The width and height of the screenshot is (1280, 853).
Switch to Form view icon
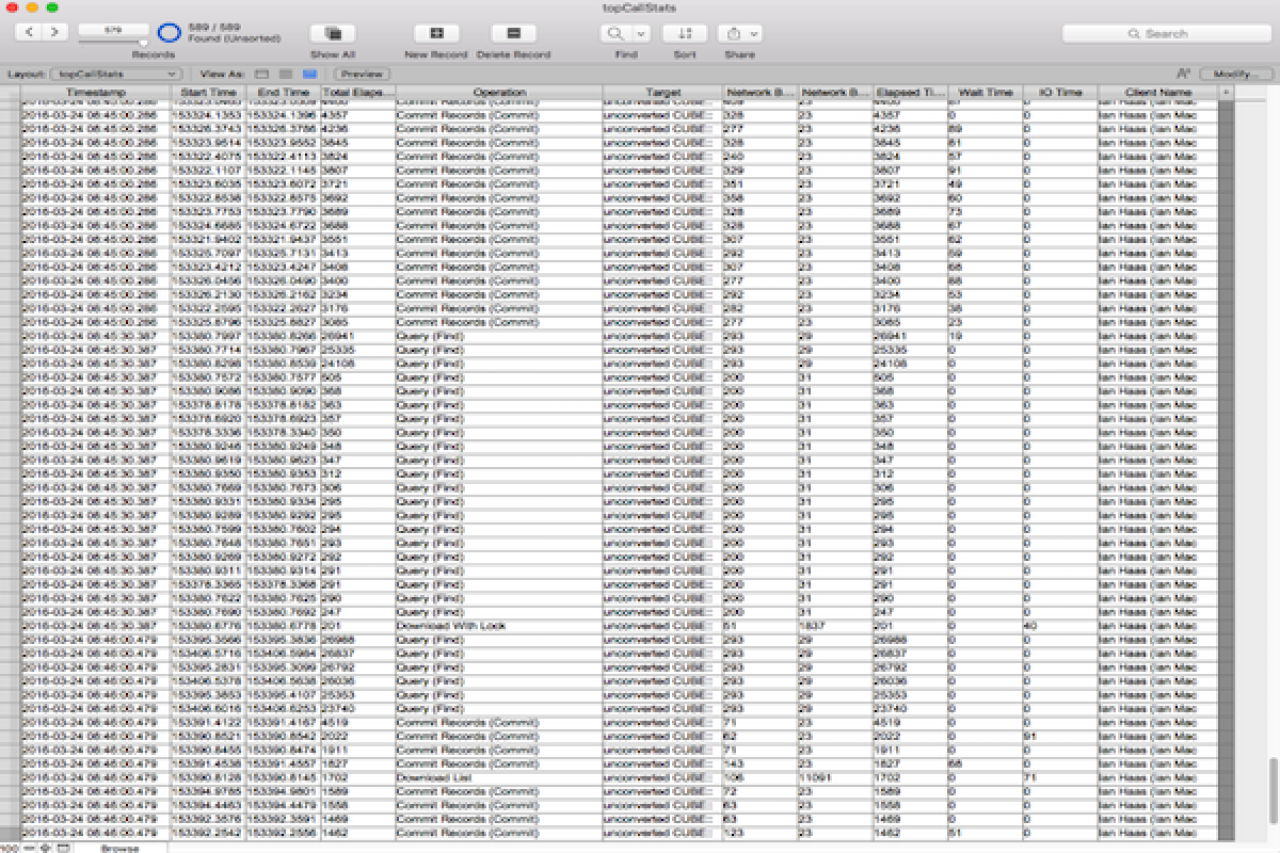262,74
